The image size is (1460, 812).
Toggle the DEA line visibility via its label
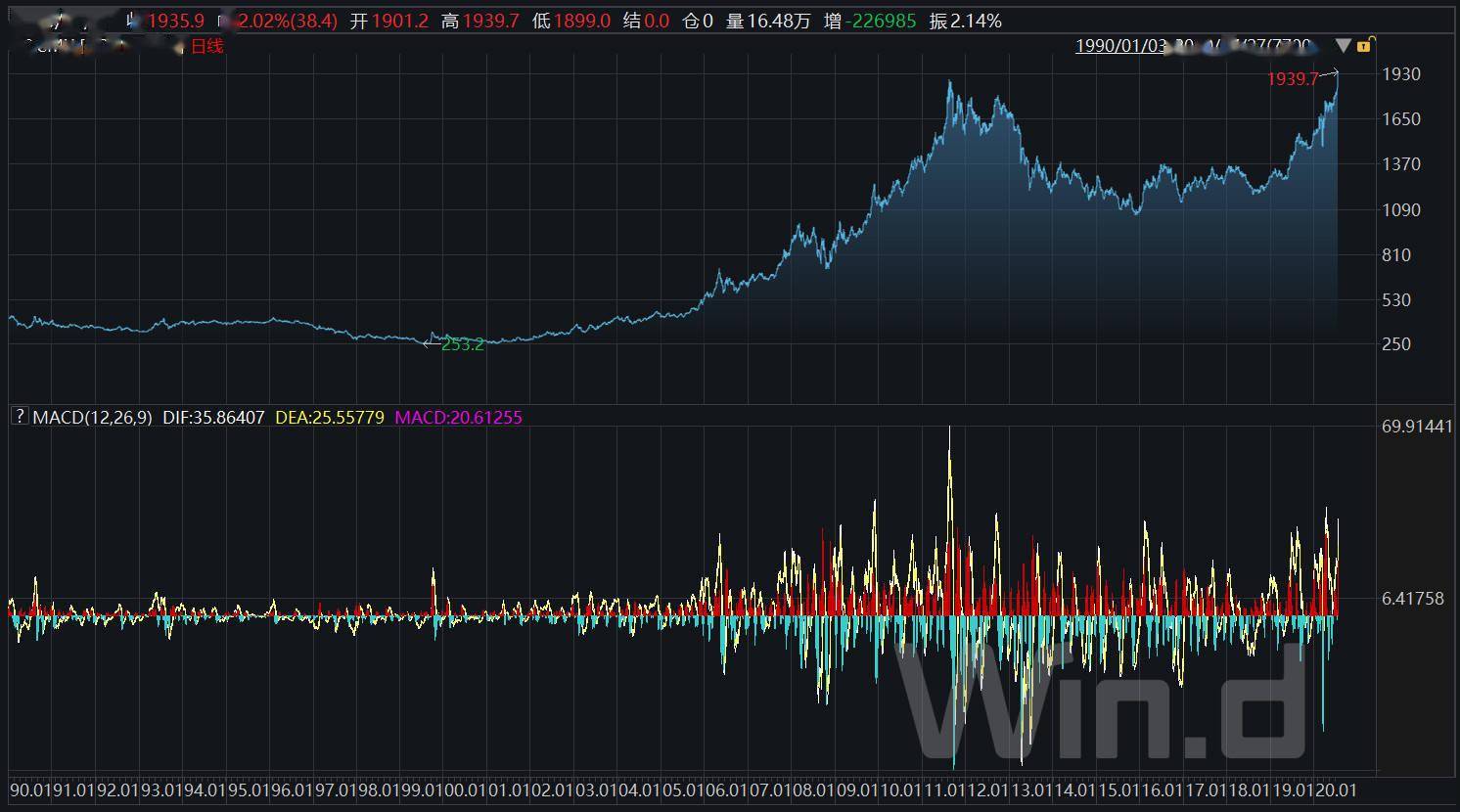(x=330, y=416)
